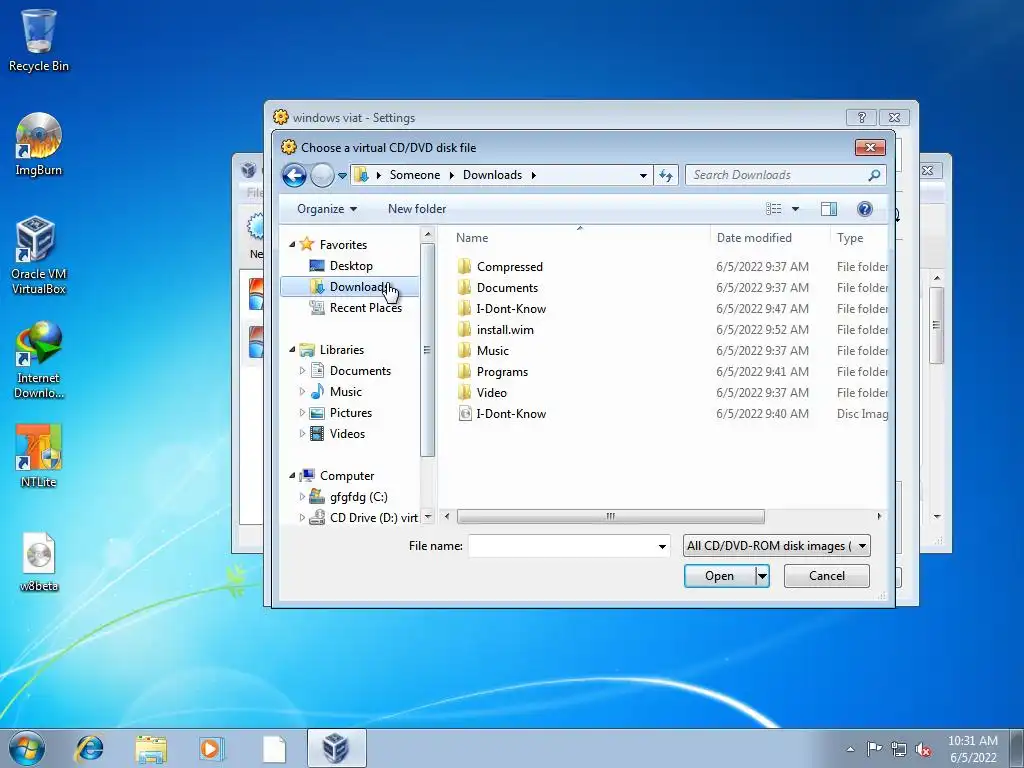
Task: Open the view options dropdown arrow
Action: tap(795, 209)
